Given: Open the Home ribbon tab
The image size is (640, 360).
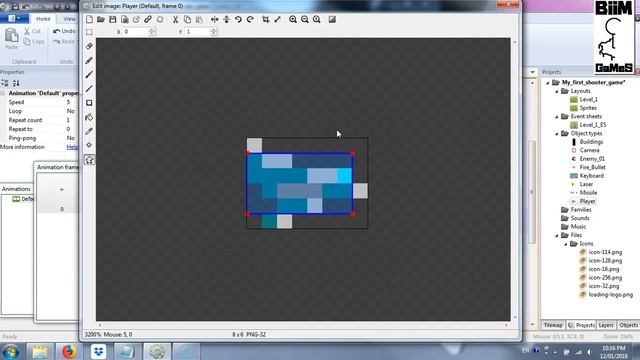Looking at the screenshot, I should 43,19.
